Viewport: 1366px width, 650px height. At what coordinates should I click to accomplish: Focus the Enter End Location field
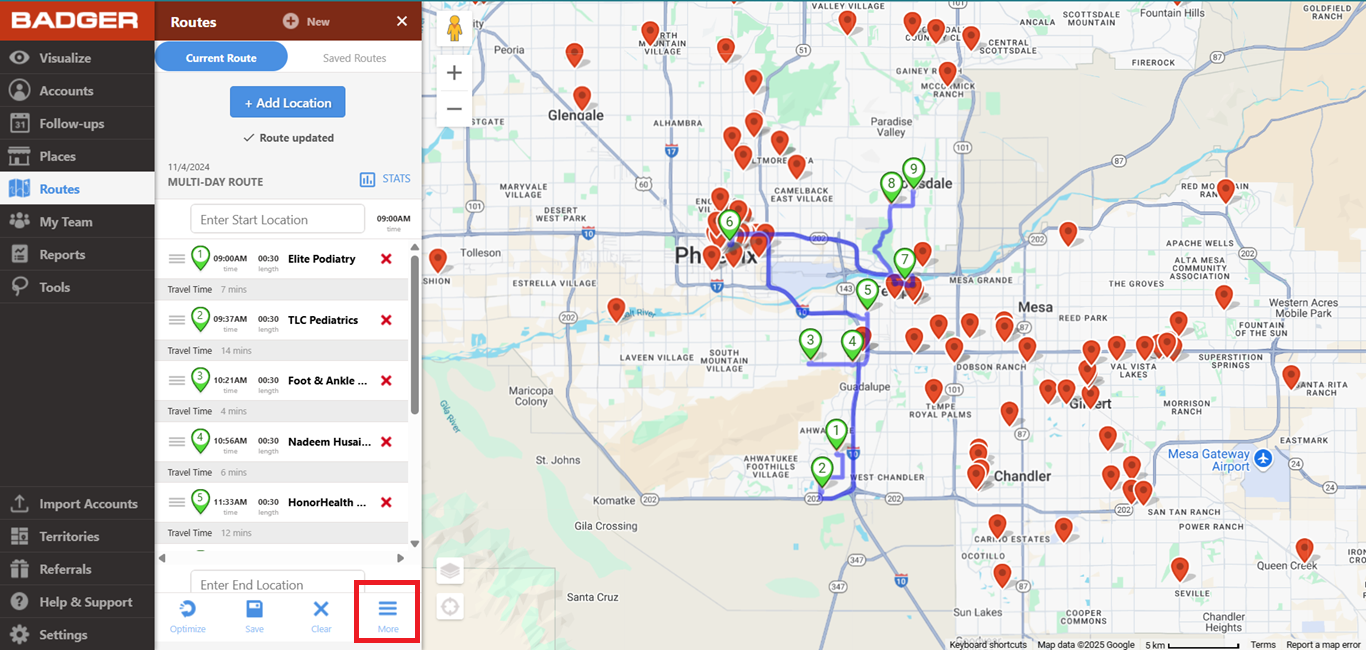(x=278, y=584)
